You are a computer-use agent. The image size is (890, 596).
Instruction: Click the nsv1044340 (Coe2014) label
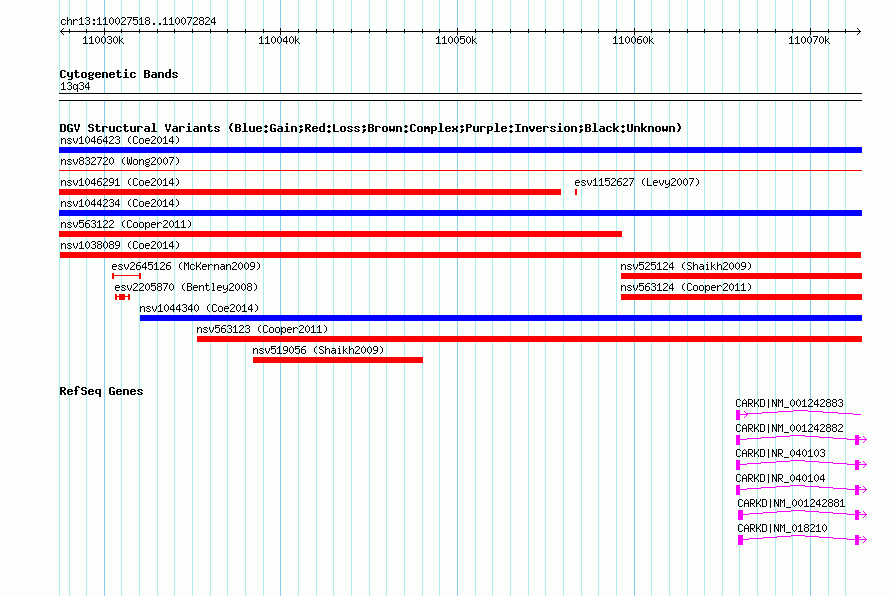click(199, 308)
